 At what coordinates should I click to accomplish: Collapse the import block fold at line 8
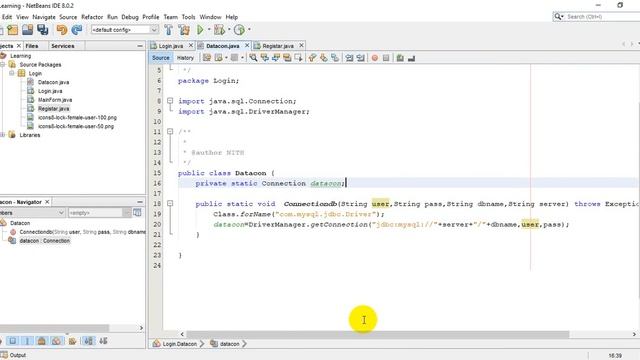[x=170, y=101]
